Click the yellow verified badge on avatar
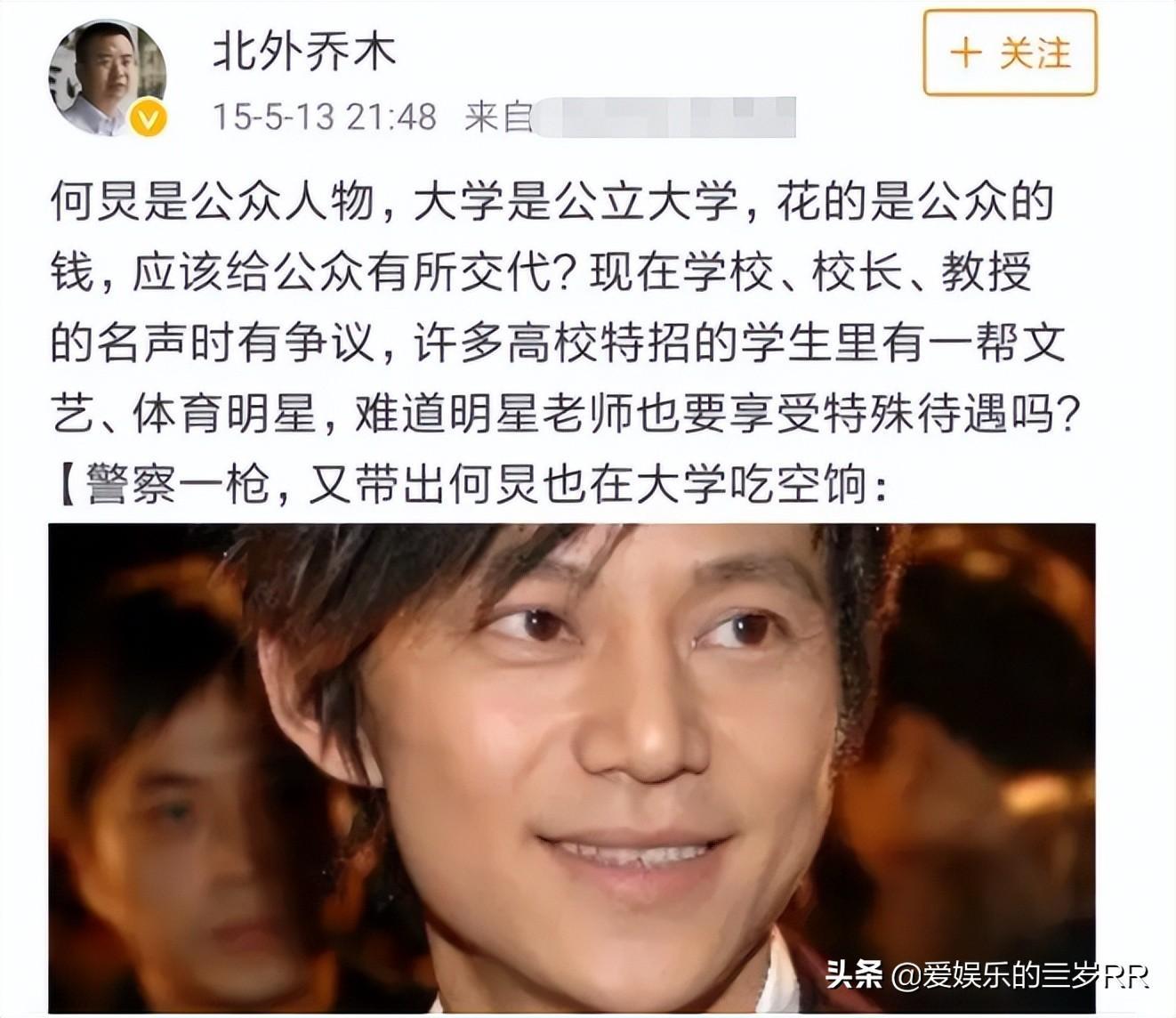1176x1018 pixels. click(x=149, y=119)
